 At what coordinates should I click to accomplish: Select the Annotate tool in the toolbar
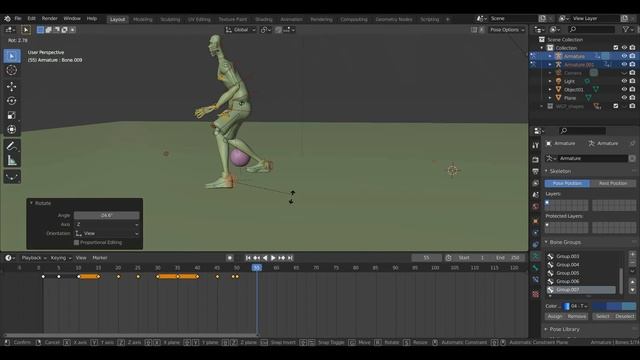[x=12, y=146]
